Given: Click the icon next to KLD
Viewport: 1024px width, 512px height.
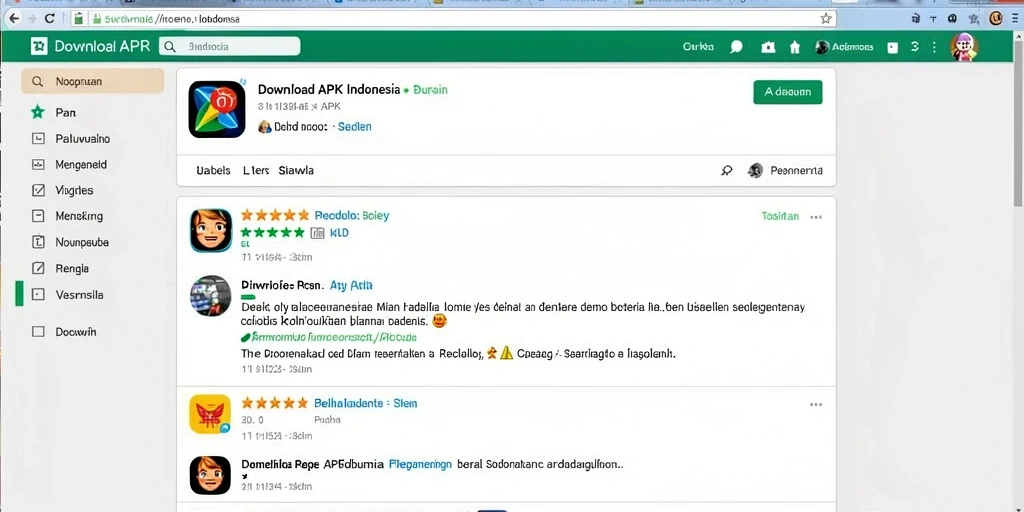Looking at the screenshot, I should (317, 232).
